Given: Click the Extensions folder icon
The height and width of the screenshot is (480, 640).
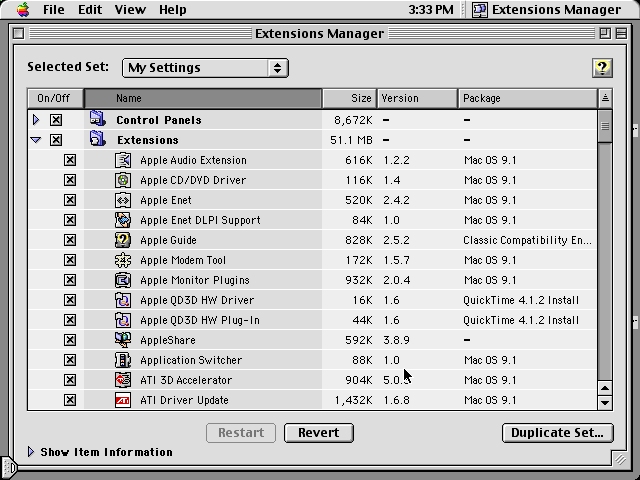Looking at the screenshot, I should [98, 139].
